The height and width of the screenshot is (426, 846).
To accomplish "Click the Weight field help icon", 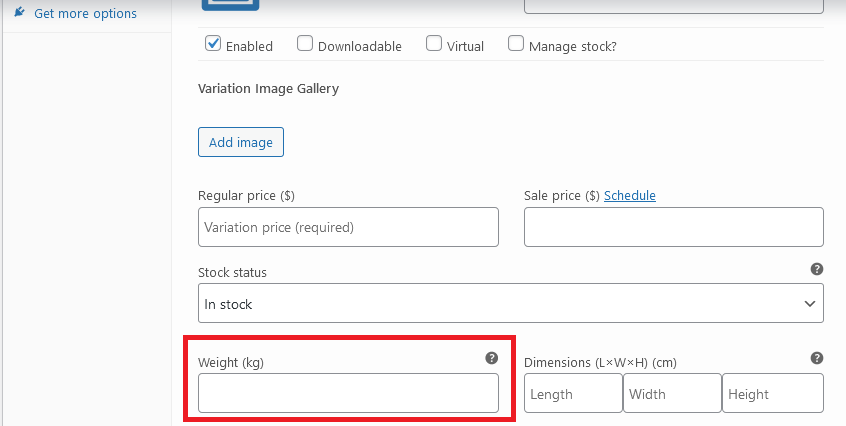I will pos(491,358).
